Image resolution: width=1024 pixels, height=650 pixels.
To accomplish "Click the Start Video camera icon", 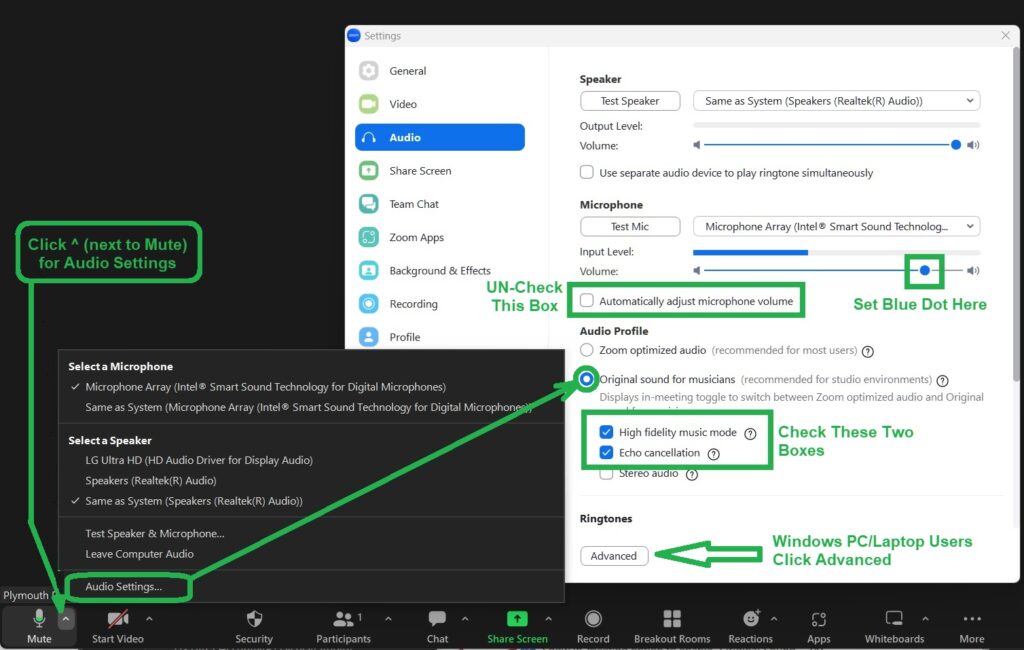I will (x=118, y=618).
